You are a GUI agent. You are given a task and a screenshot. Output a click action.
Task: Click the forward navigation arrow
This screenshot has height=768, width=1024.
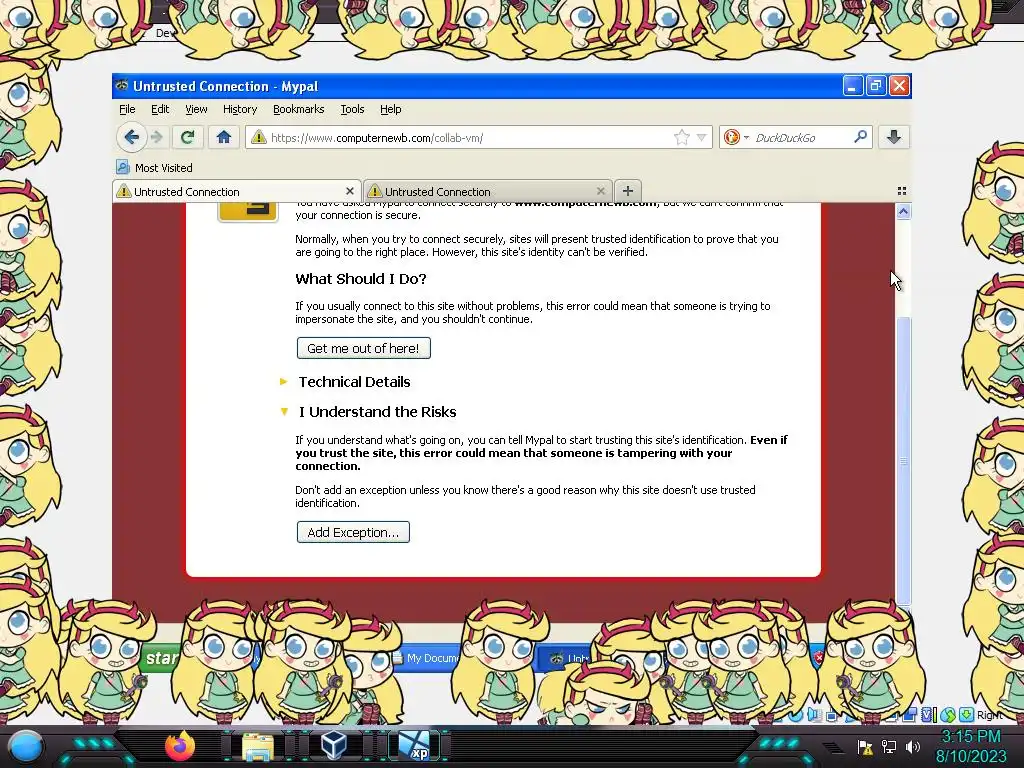pyautogui.click(x=157, y=137)
